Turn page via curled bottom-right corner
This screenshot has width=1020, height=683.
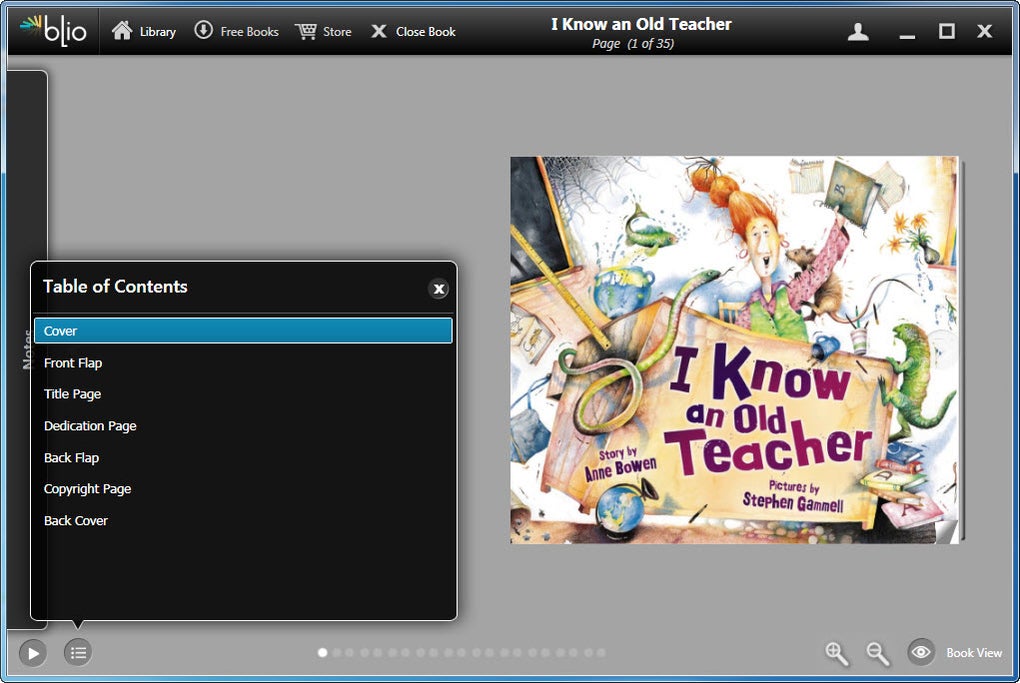pyautogui.click(x=946, y=531)
